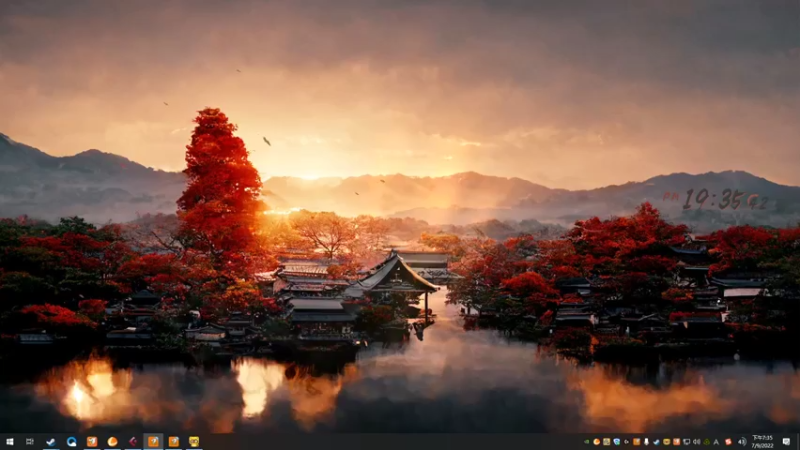The width and height of the screenshot is (800, 450).
Task: Click the letter A input indicator
Action: [716, 442]
